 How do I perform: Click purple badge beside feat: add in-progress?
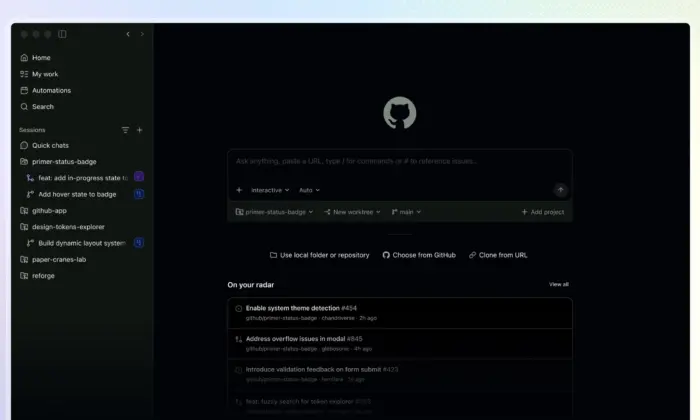[139, 177]
